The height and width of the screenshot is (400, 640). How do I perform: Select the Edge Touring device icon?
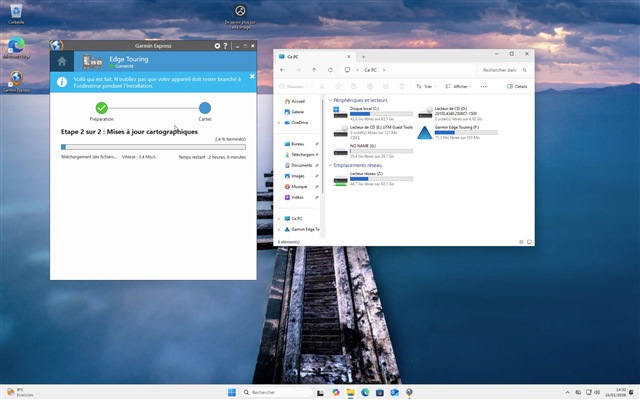point(92,61)
